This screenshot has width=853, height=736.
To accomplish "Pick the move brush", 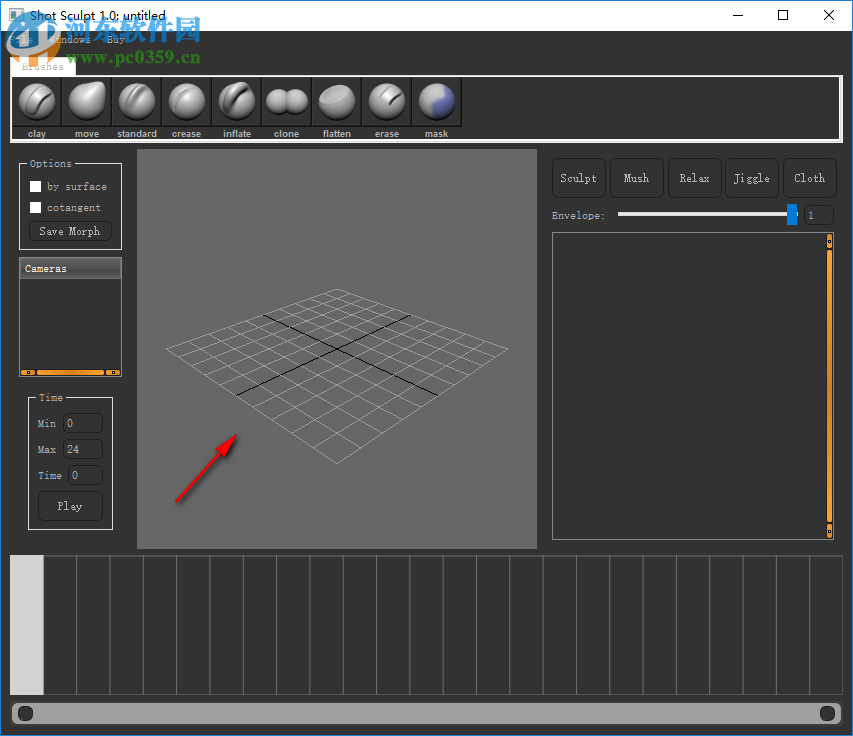I will [x=87, y=102].
